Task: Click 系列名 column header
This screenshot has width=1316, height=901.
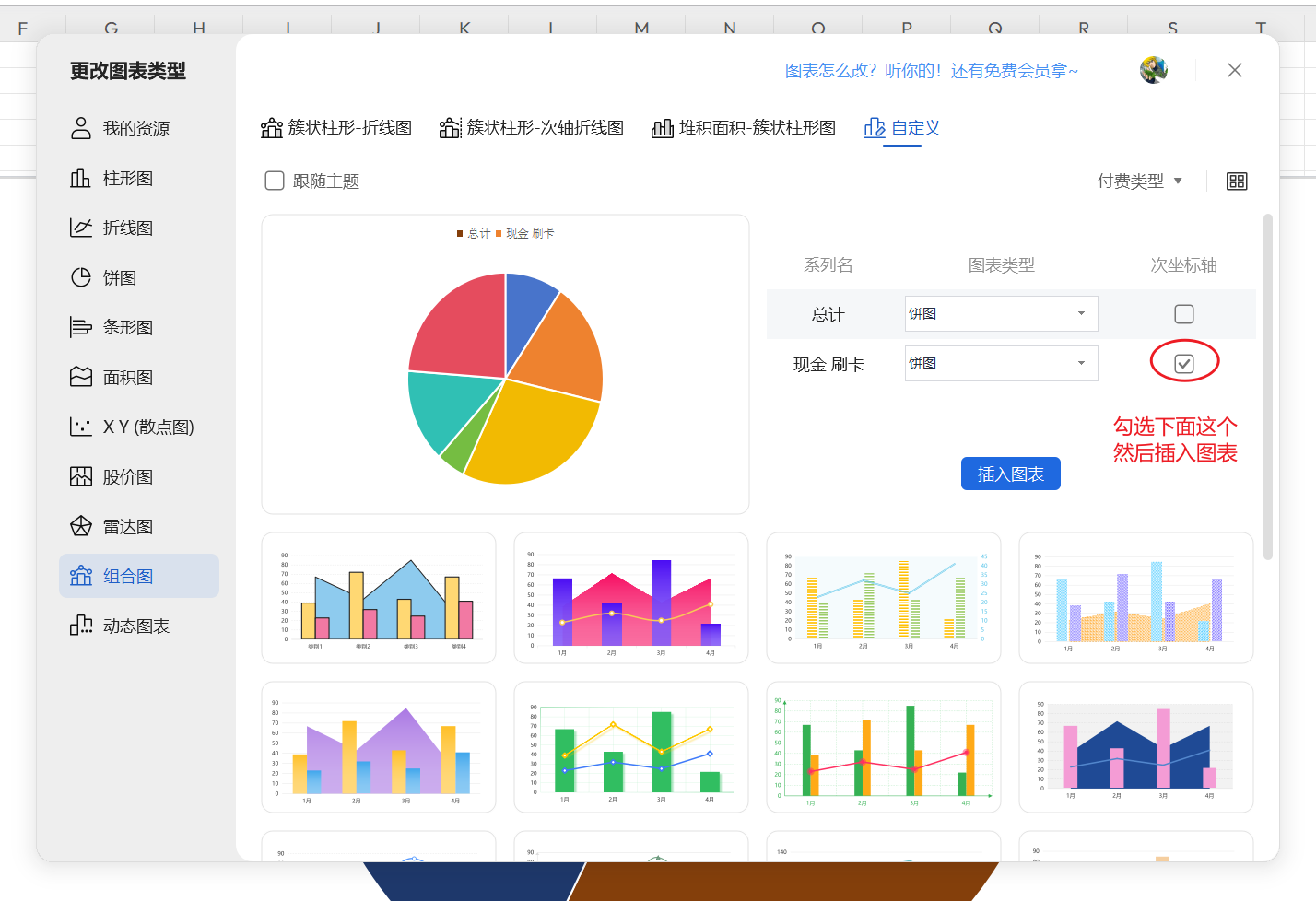Action: coord(828,265)
